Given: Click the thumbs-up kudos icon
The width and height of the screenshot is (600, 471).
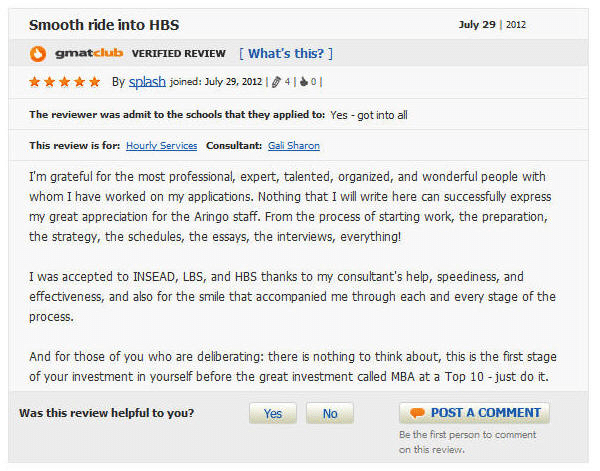Looking at the screenshot, I should [x=304, y=82].
